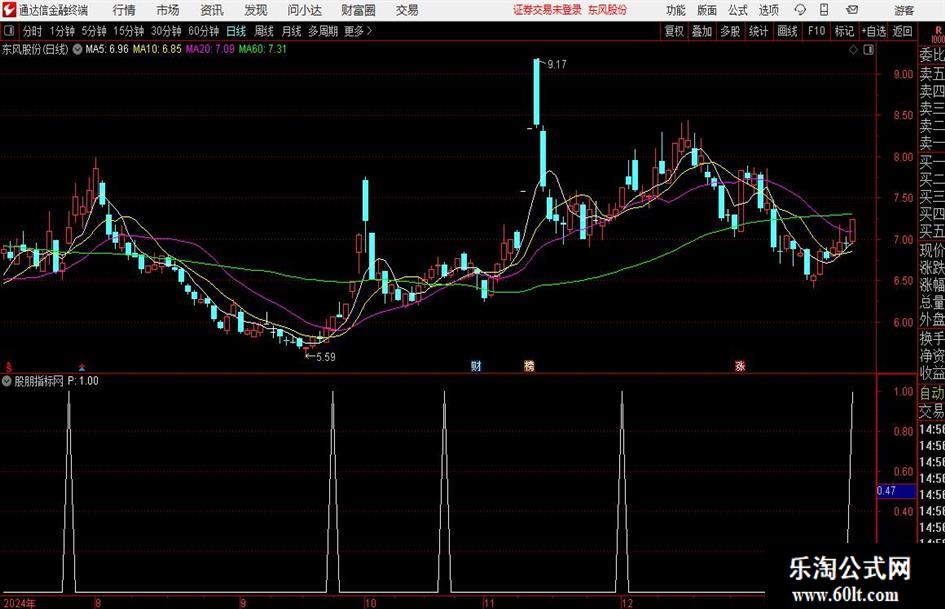This screenshot has height=609, width=945.
Task: Click the MA10: 6.85 label
Action: pos(157,49)
